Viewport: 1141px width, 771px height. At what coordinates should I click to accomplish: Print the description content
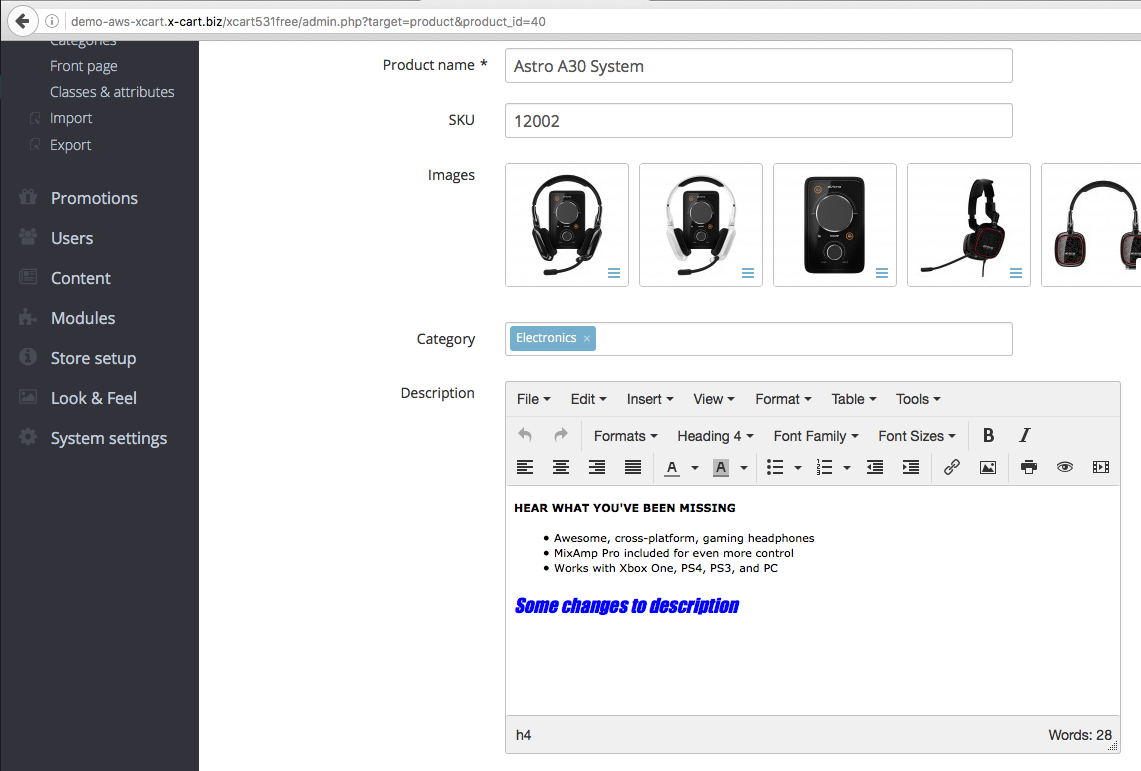1029,468
